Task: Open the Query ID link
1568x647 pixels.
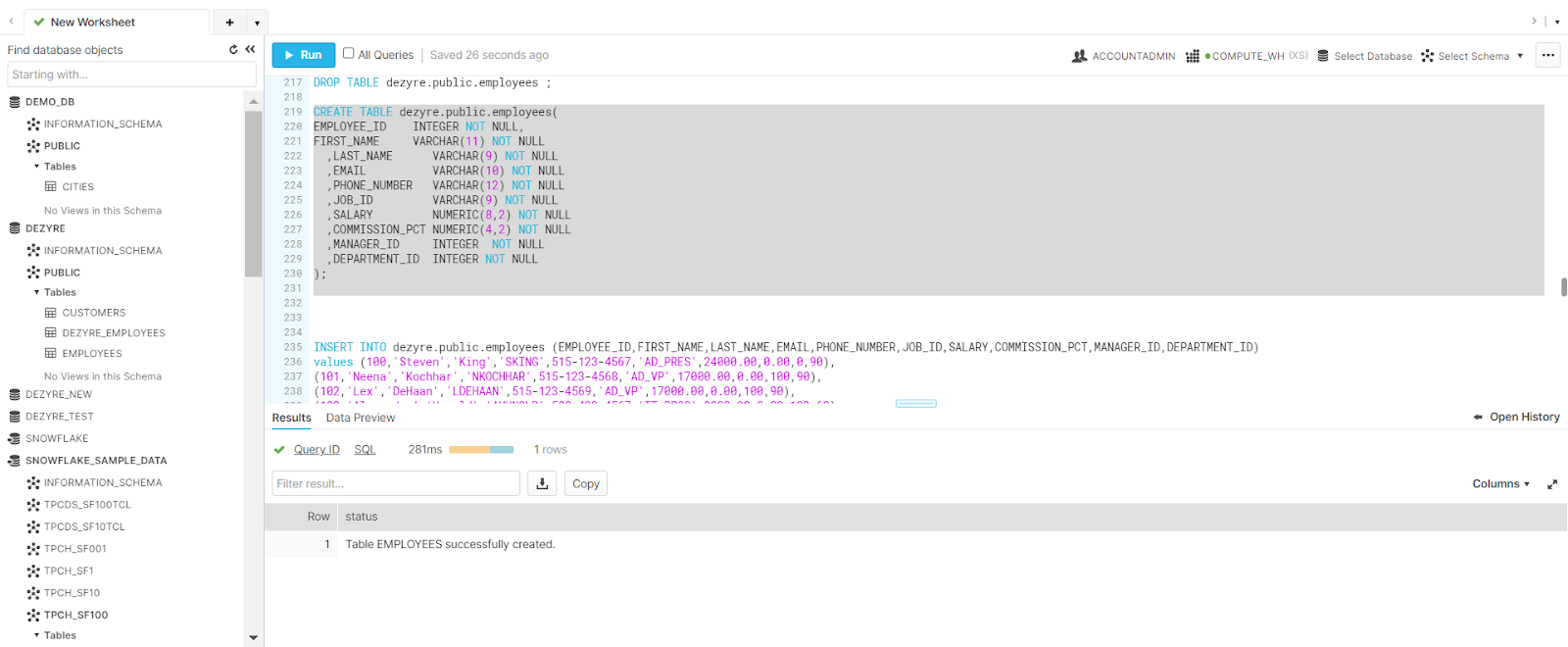Action: [317, 450]
